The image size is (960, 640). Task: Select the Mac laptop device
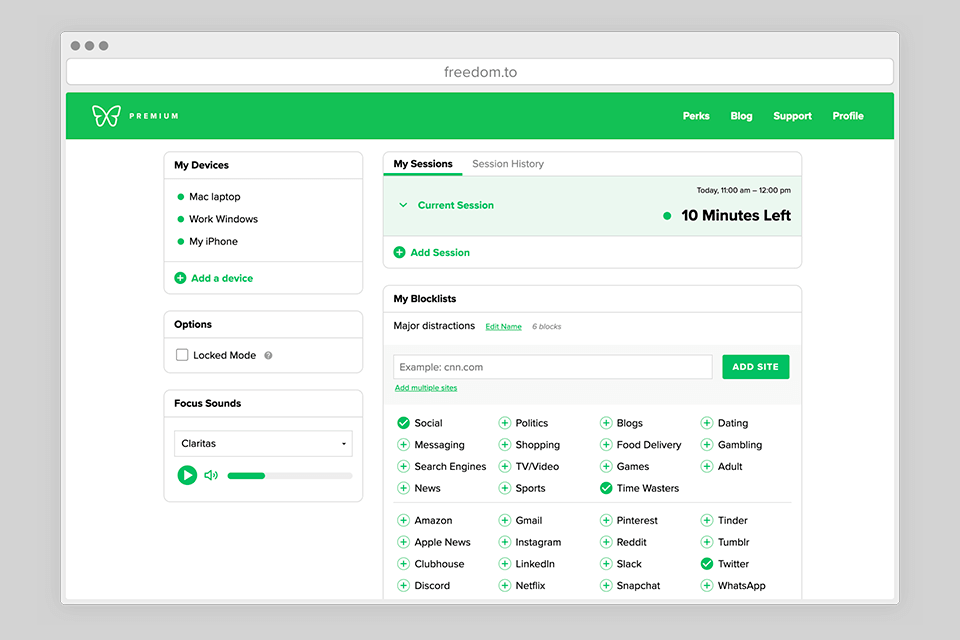click(x=214, y=197)
